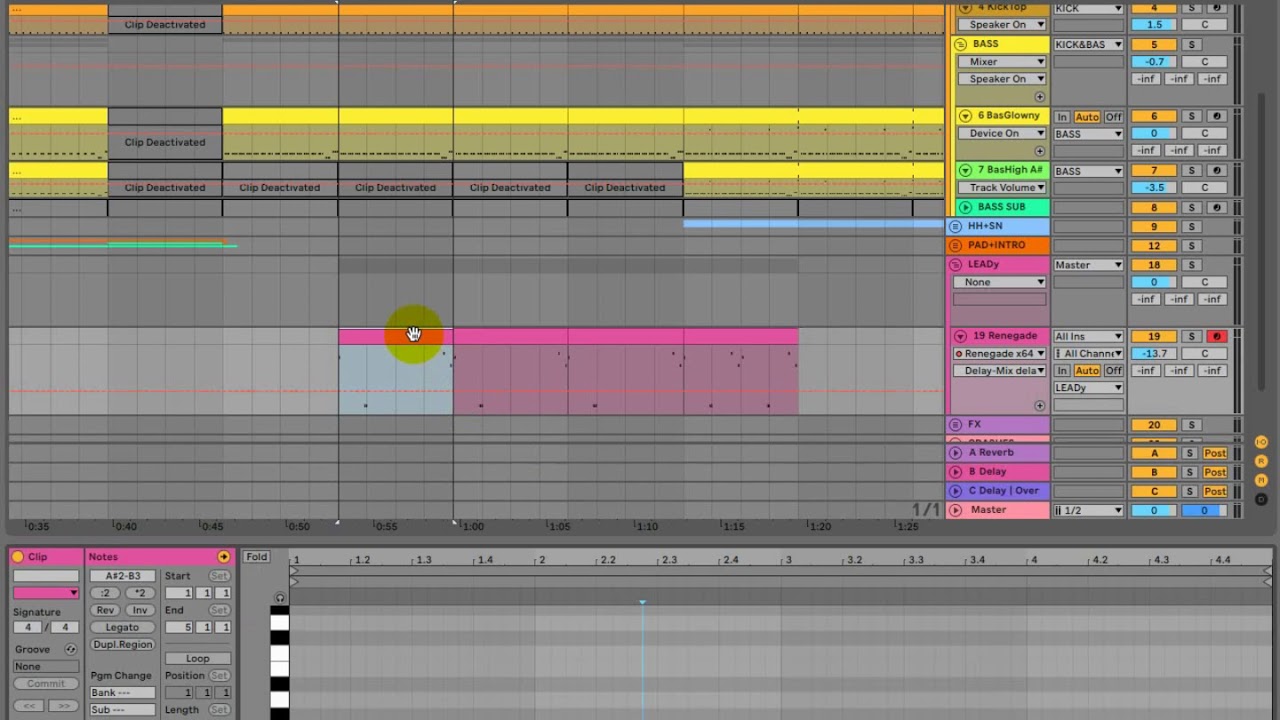This screenshot has width=1280, height=720.
Task: Toggle the Returns section (R button)
Action: tap(1261, 461)
